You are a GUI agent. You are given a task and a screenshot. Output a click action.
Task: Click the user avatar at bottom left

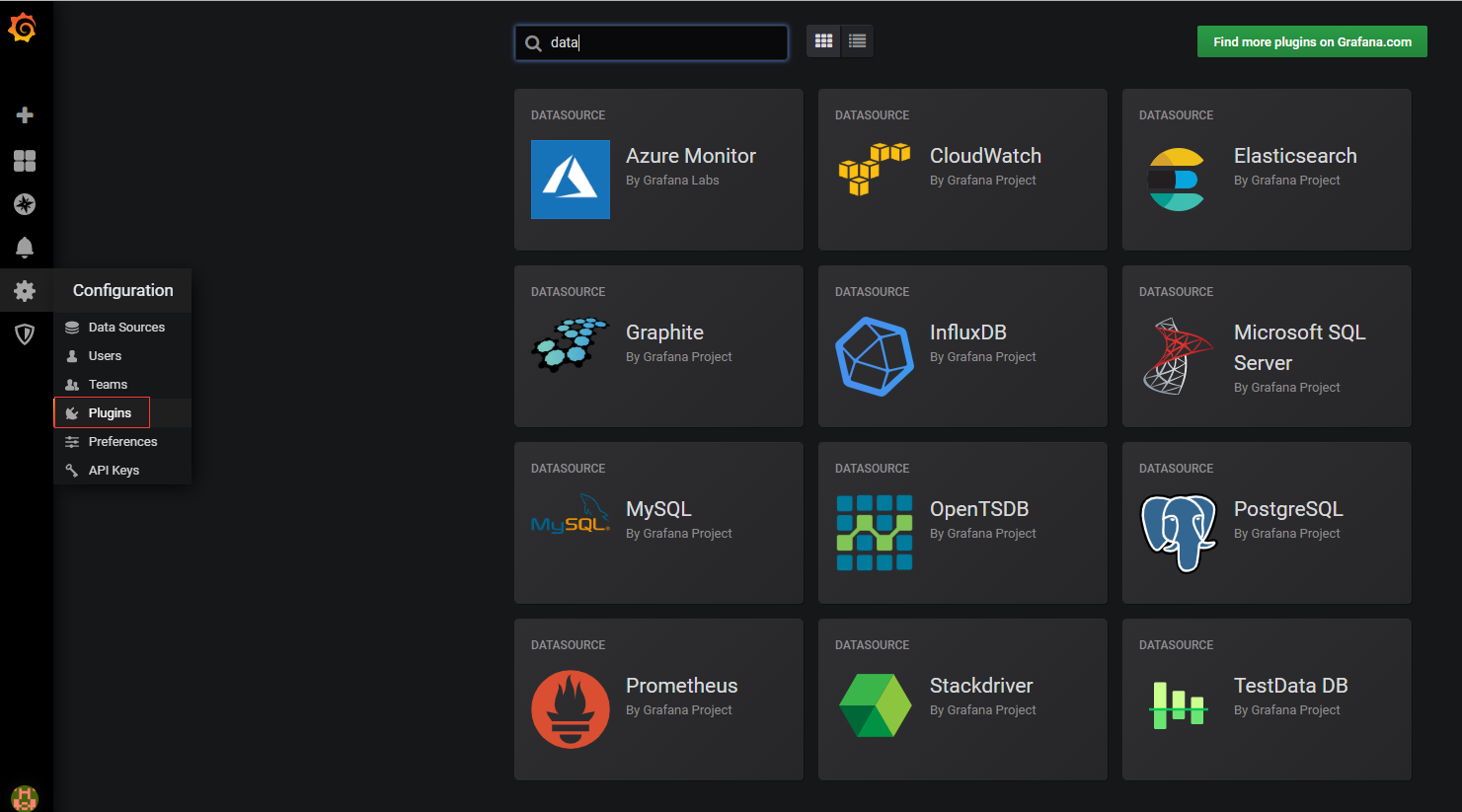click(x=25, y=797)
